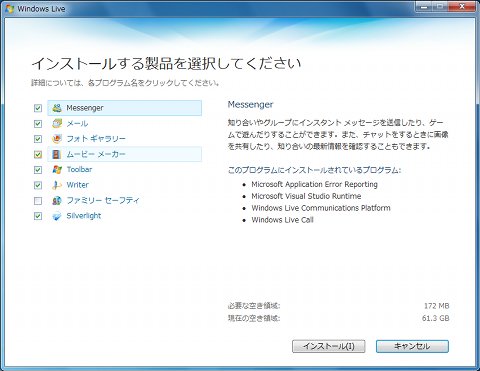Click the キャンセル button
Image resolution: width=480 pixels, height=371 pixels.
[412, 346]
